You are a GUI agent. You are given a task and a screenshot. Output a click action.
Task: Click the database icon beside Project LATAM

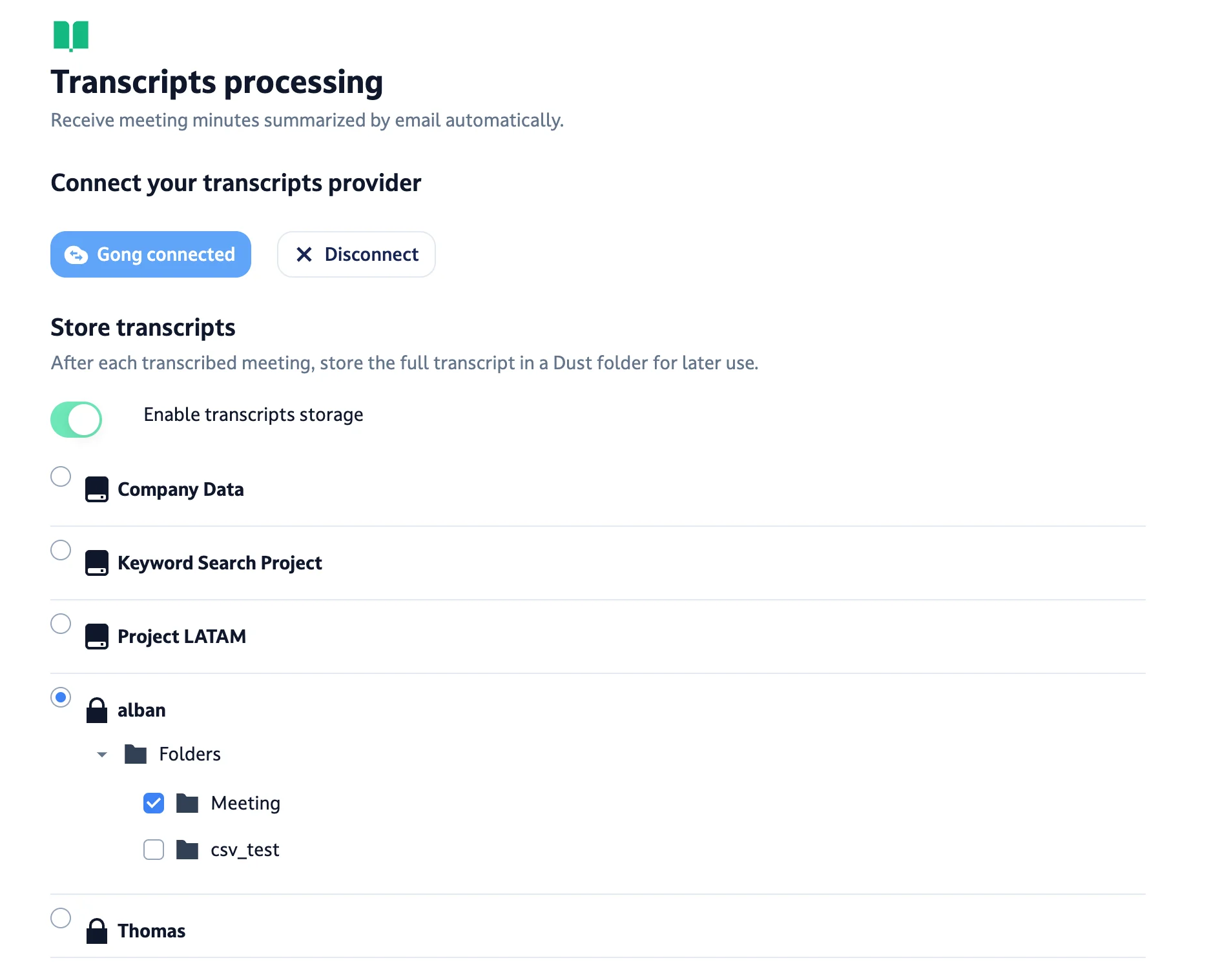pyautogui.click(x=97, y=636)
